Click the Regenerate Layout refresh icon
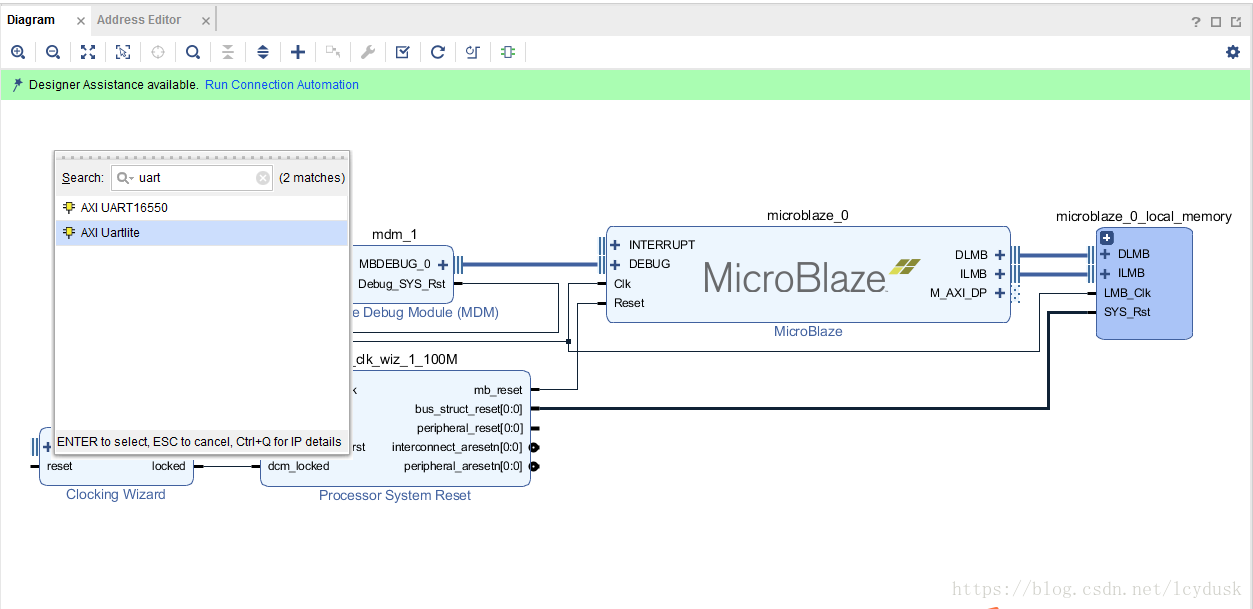Viewport: 1253px width, 609px height. (437, 52)
